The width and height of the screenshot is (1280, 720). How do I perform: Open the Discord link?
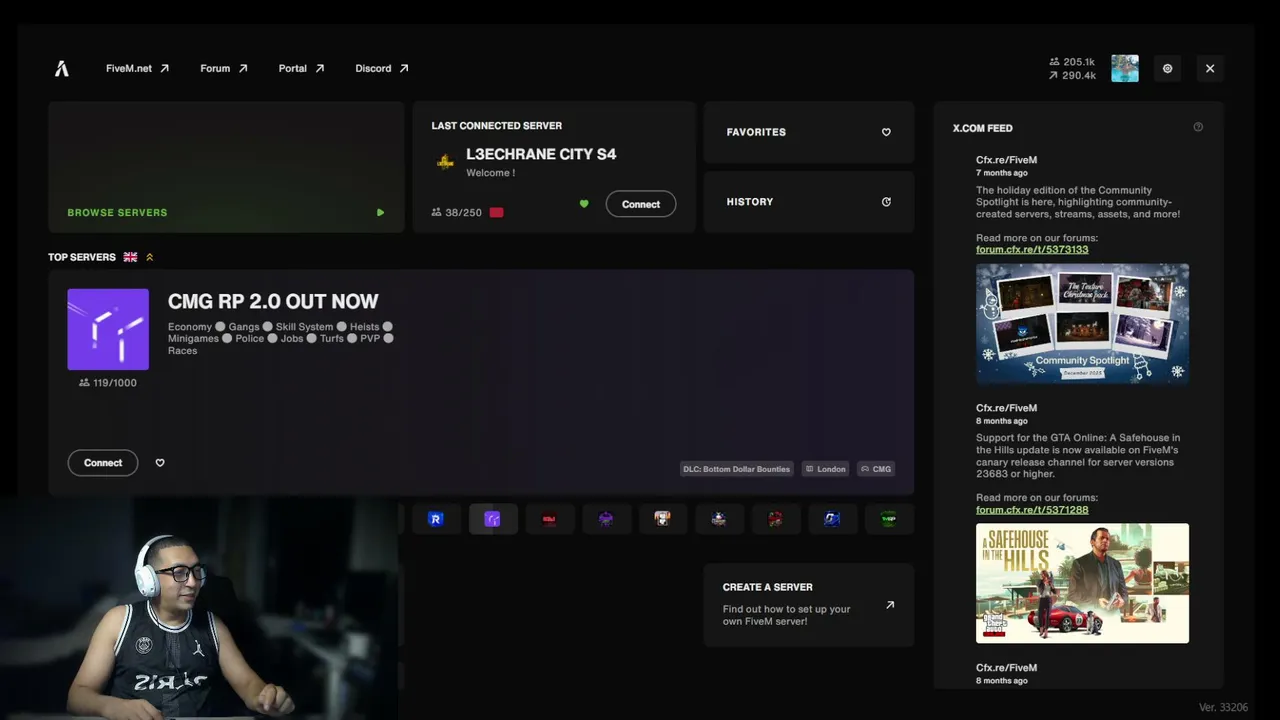coord(382,68)
